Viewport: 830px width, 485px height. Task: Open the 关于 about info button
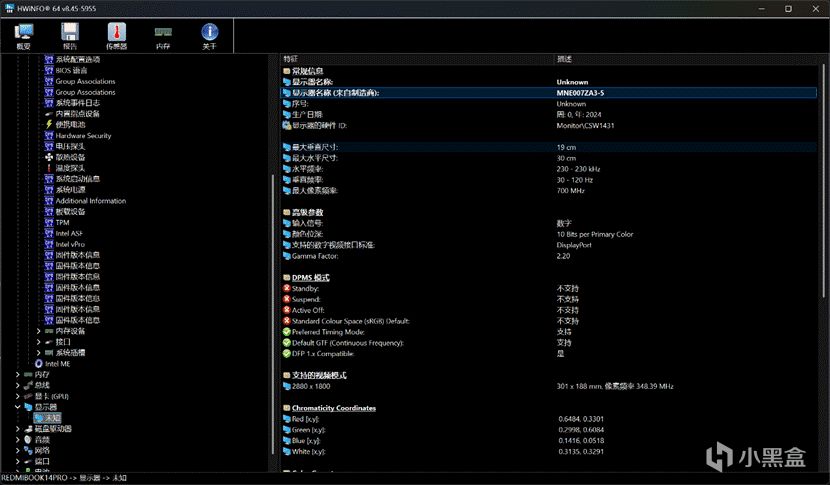(210, 36)
